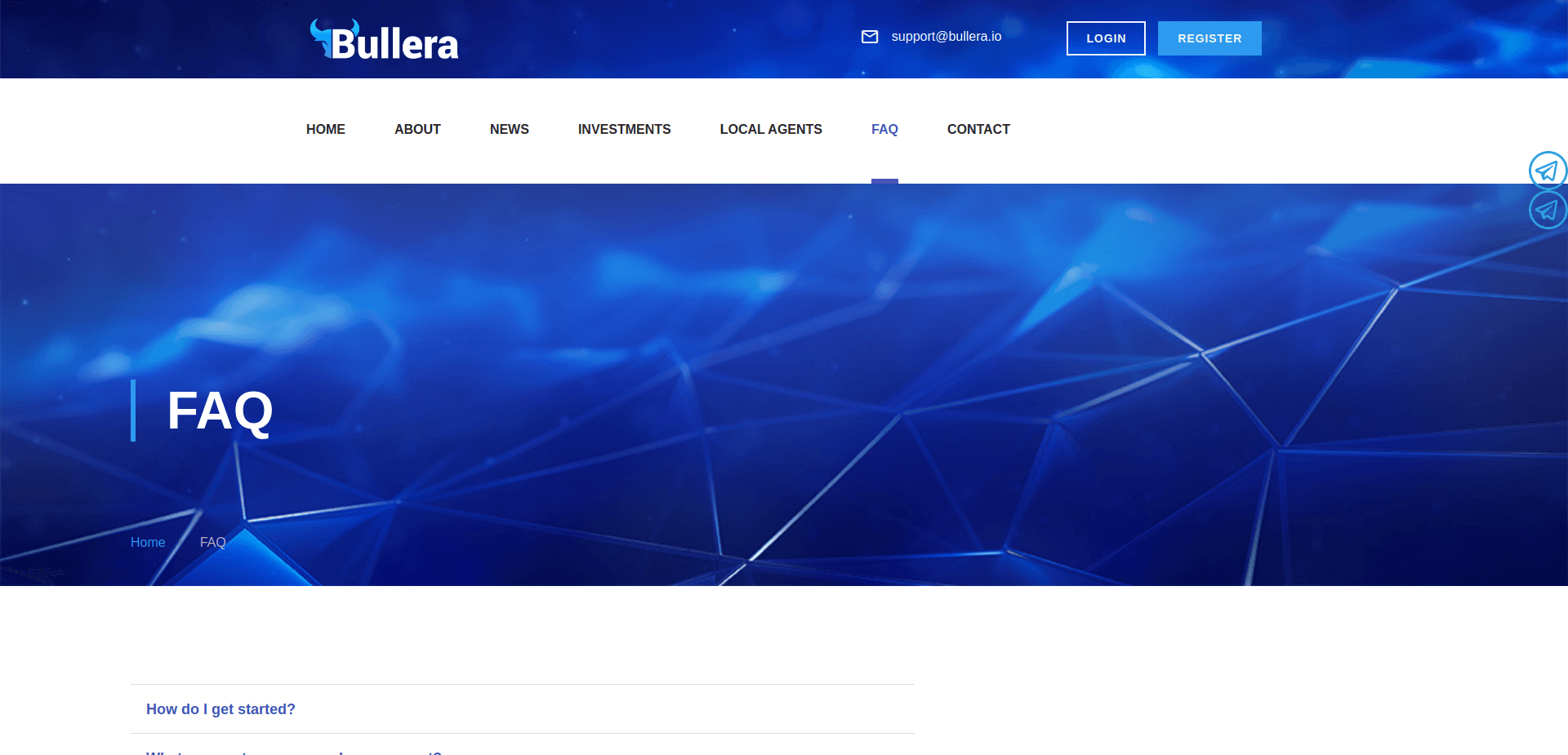Open the INVESTMENTS navigation item
Viewport: 1568px width, 755px height.
coord(624,129)
